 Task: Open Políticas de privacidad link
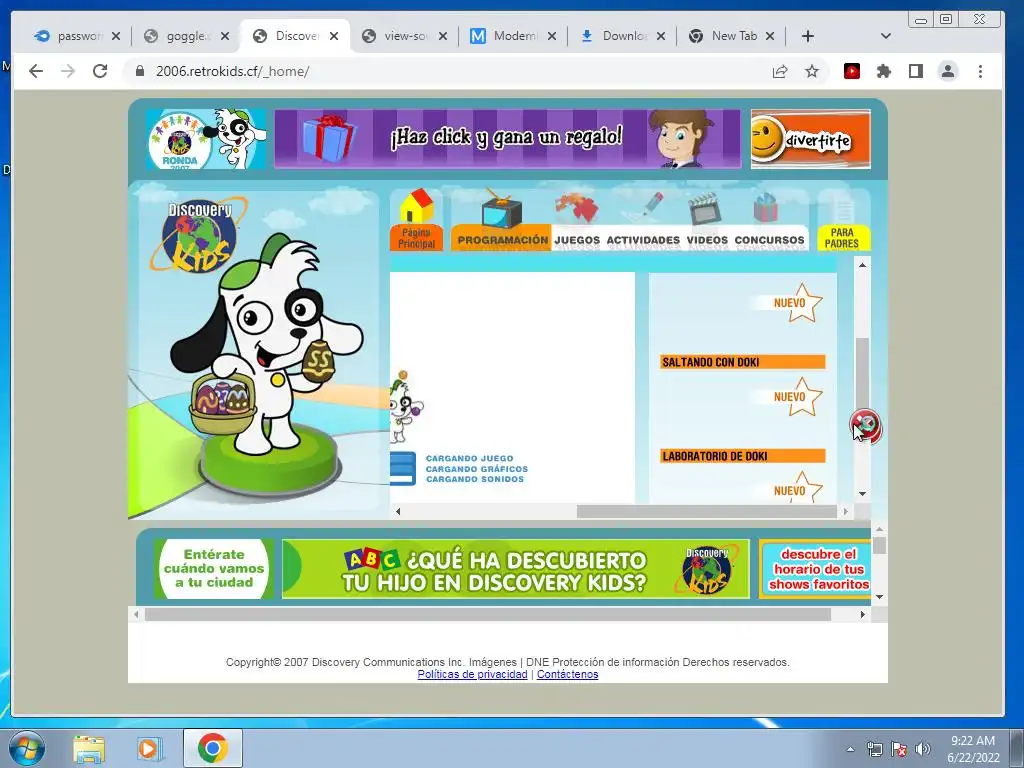[x=472, y=674]
